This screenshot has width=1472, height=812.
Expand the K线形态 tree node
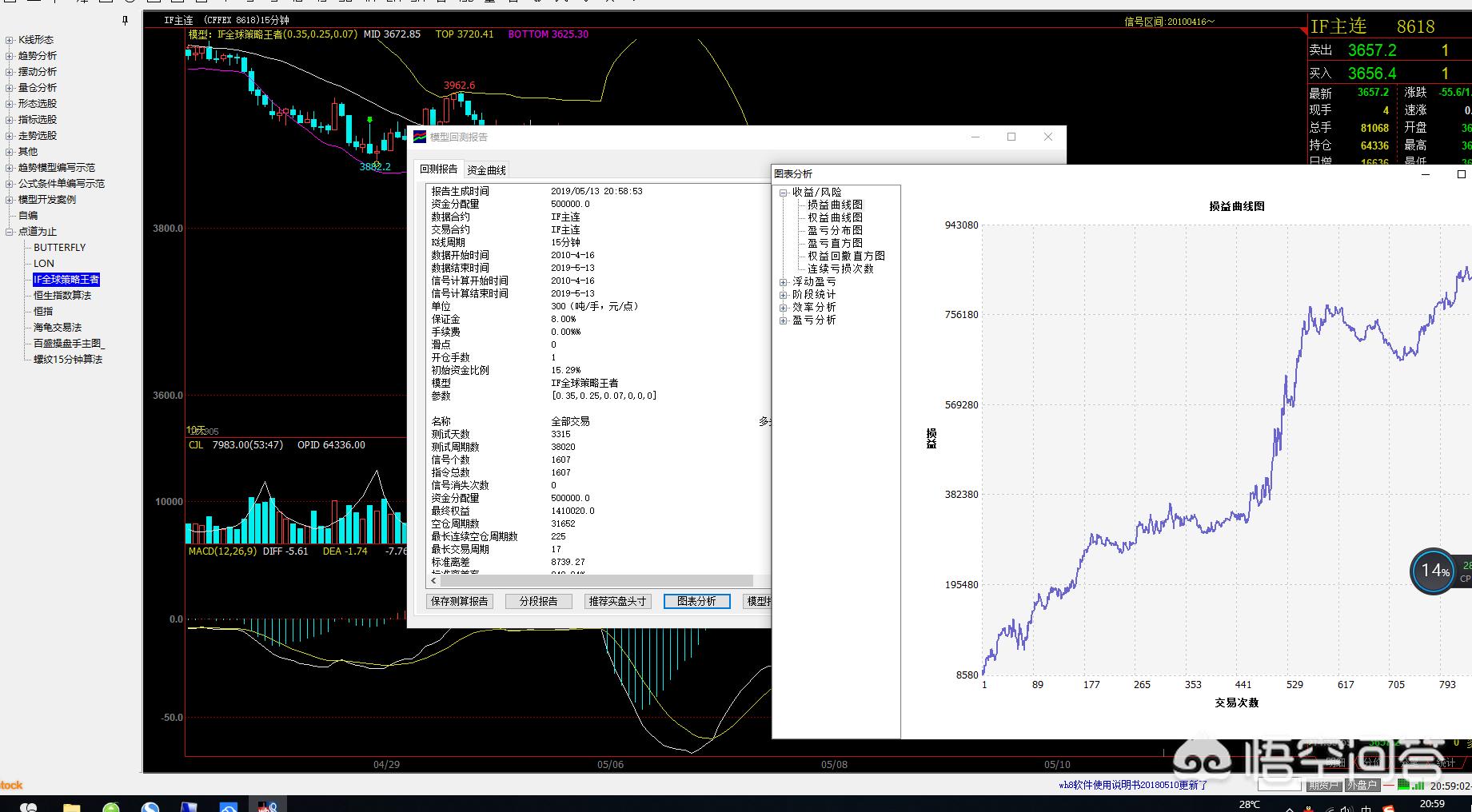pos(9,40)
